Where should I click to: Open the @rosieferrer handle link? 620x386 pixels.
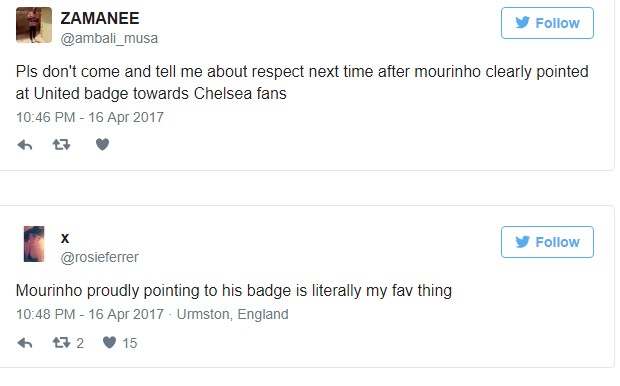[100, 257]
